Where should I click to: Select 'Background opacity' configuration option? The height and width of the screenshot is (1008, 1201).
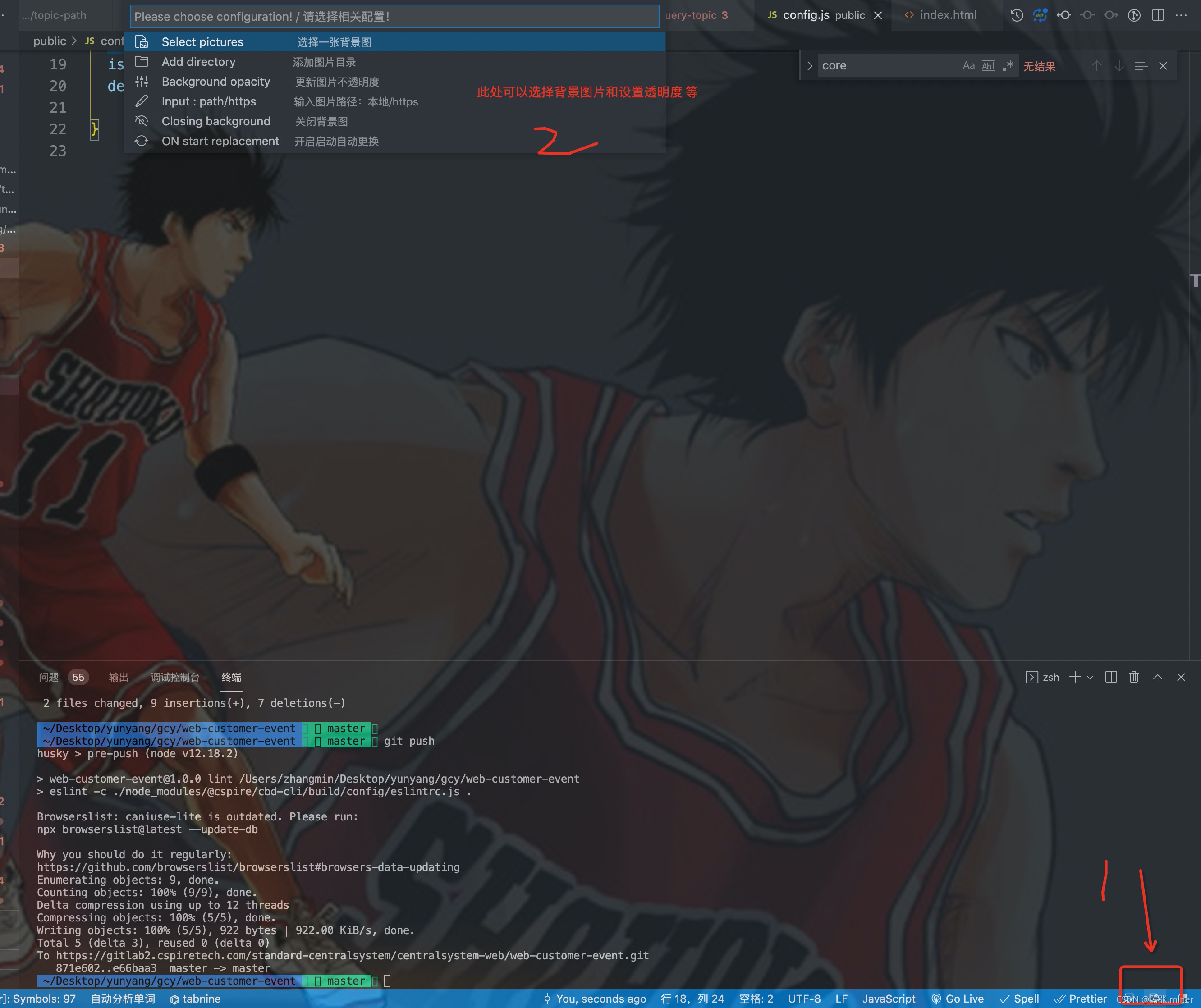215,82
